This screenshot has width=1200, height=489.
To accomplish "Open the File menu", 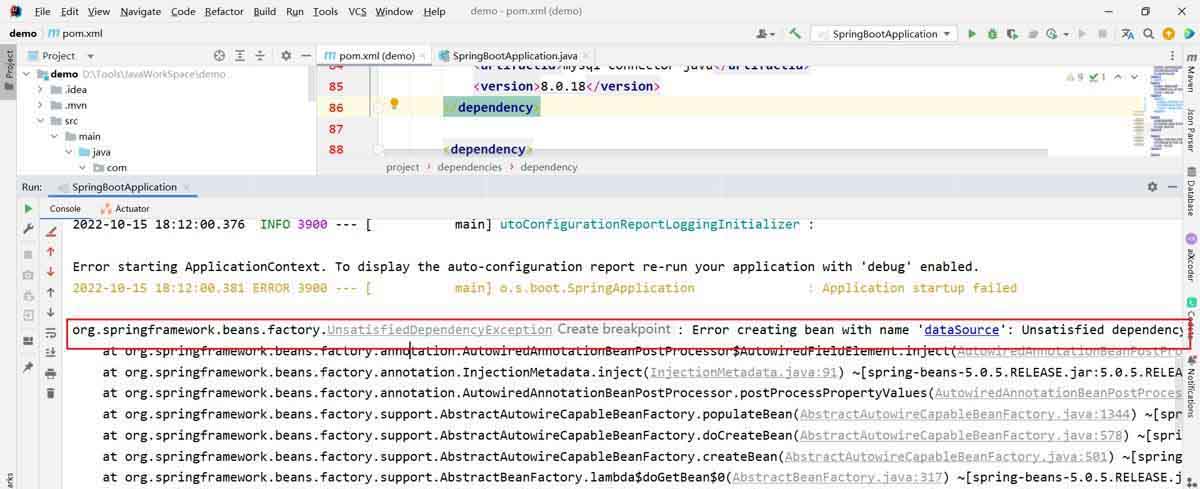I will click(42, 11).
